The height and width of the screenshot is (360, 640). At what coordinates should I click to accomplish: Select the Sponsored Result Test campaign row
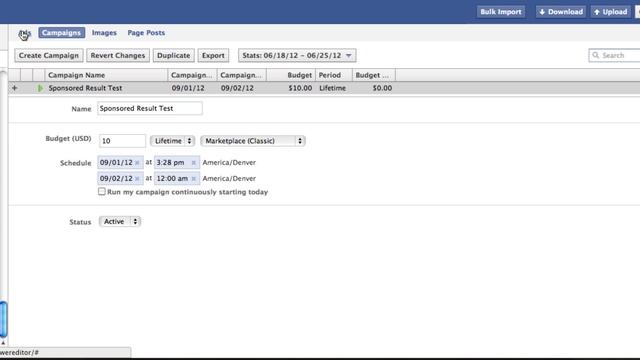[324, 88]
